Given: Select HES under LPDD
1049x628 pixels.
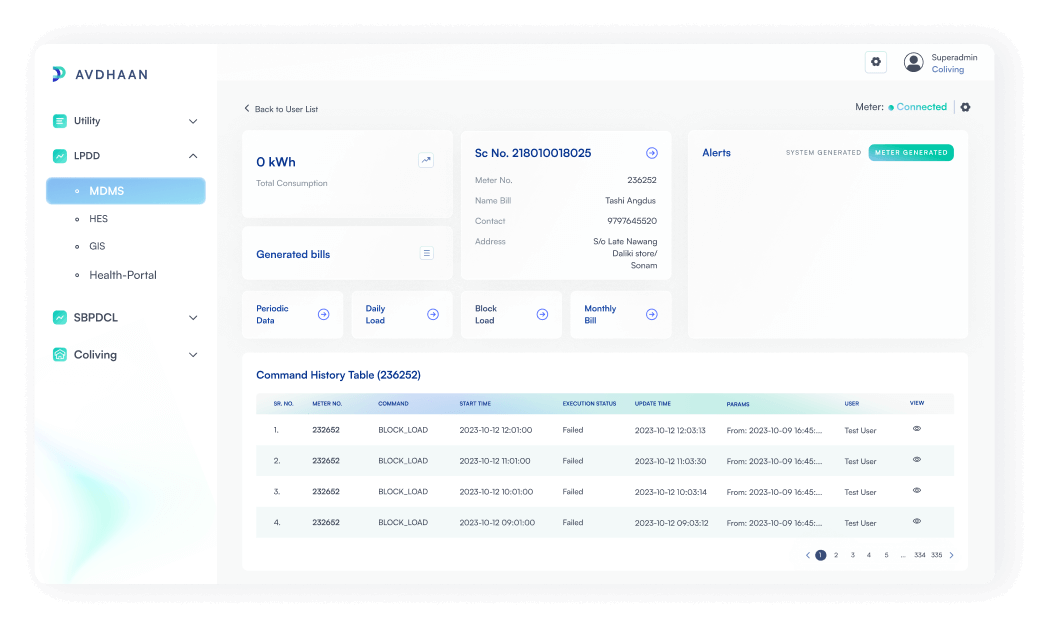Looking at the screenshot, I should pos(98,218).
